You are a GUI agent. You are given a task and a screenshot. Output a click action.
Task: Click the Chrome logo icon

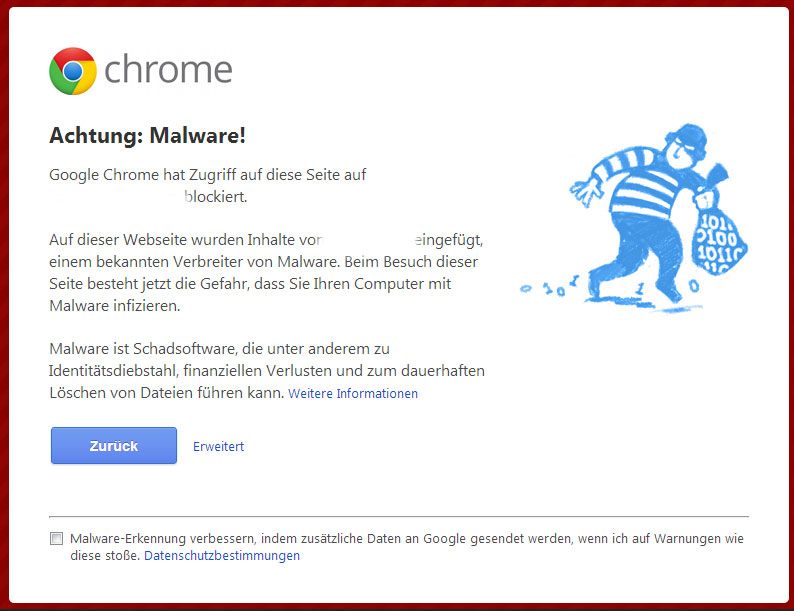(x=72, y=71)
